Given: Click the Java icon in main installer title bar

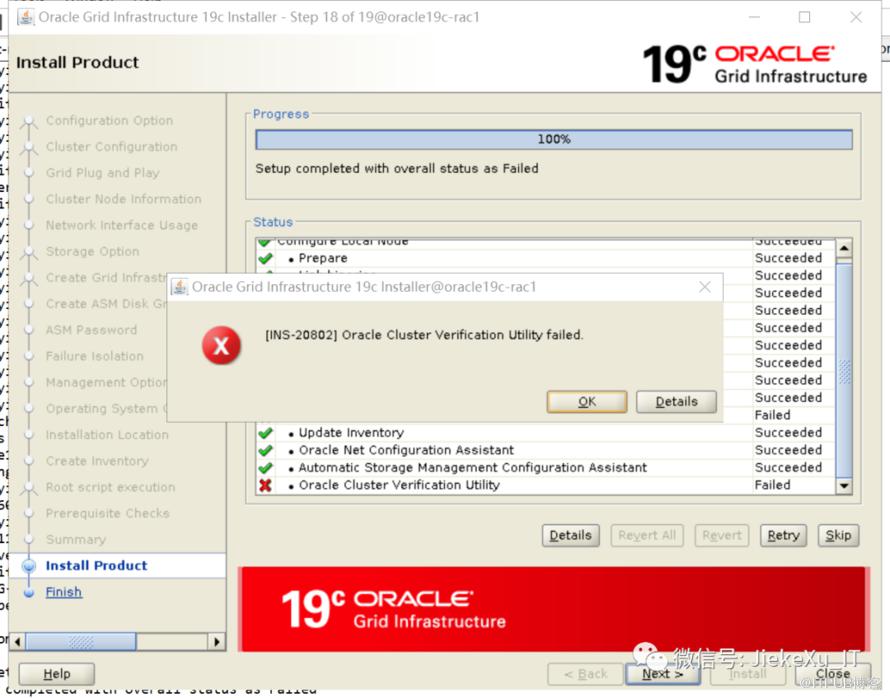Looking at the screenshot, I should [26, 17].
